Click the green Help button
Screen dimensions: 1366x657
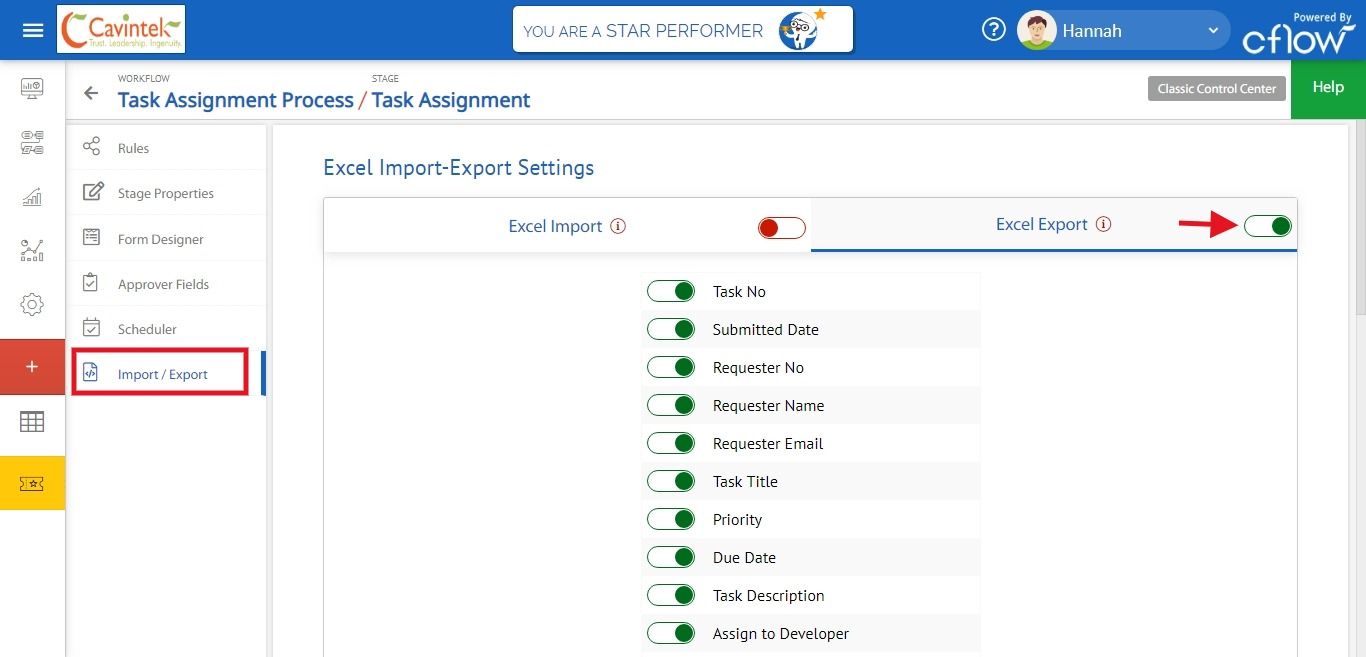(x=1328, y=88)
